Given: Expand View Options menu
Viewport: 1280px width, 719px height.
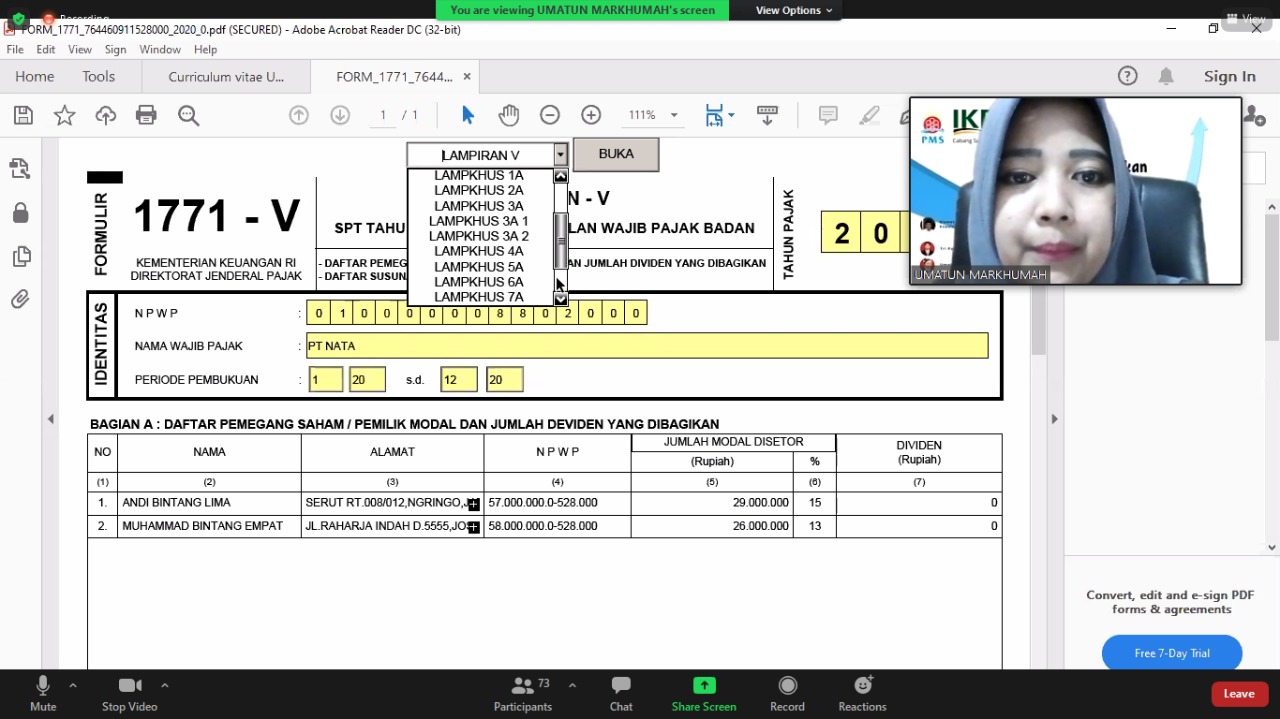Looking at the screenshot, I should click(794, 10).
